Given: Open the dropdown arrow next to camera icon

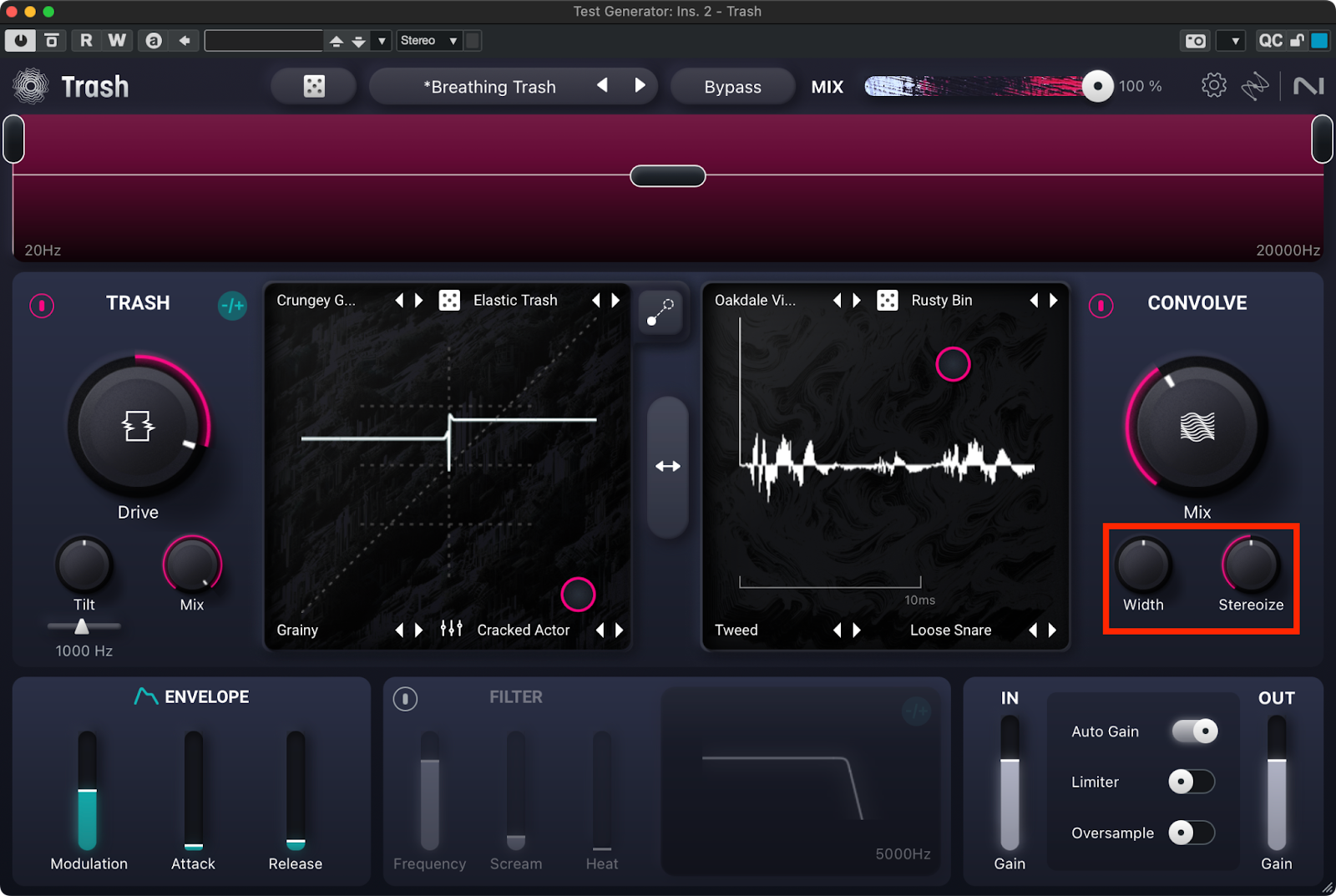Looking at the screenshot, I should pos(1232,40).
